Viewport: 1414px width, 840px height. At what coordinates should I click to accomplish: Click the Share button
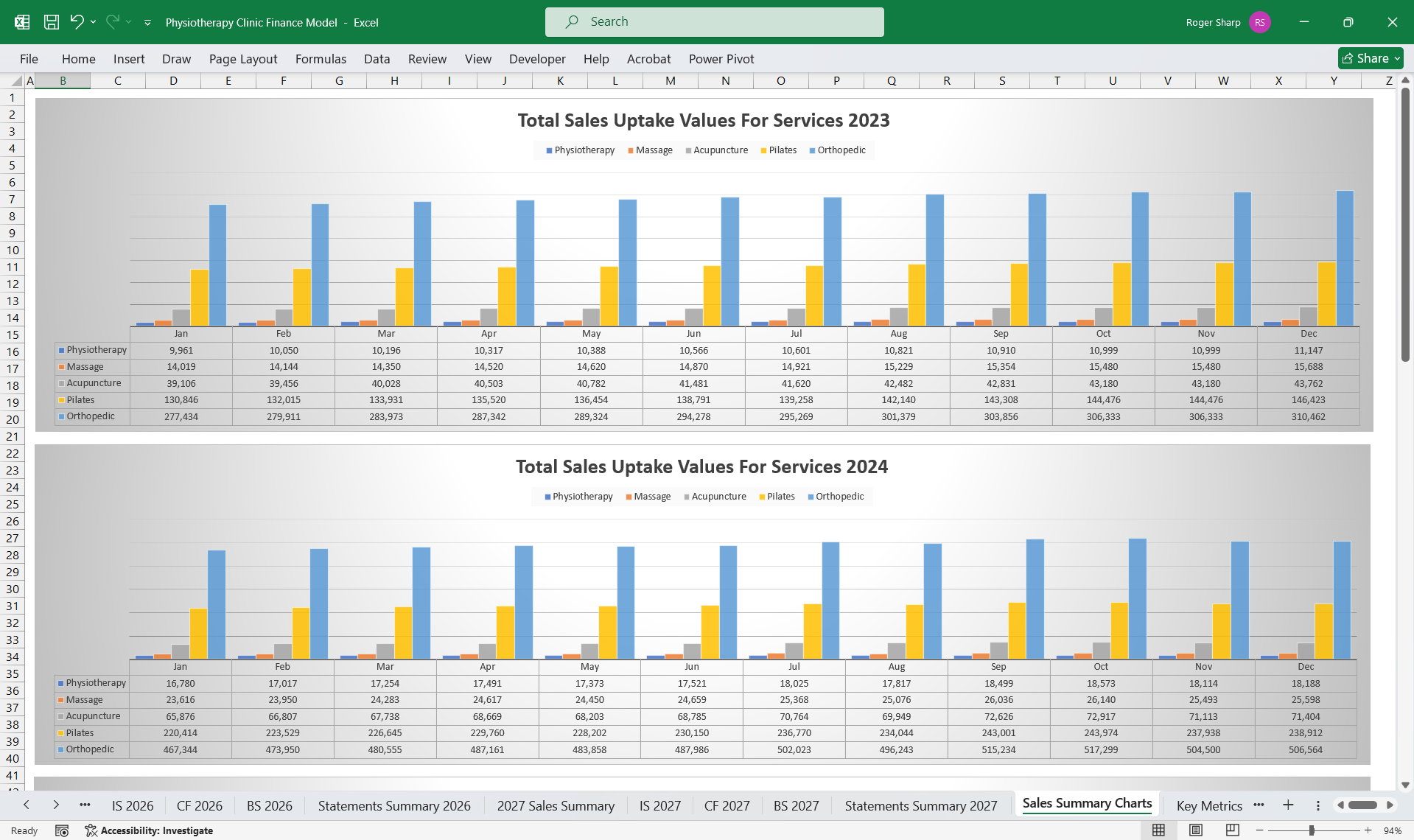(1371, 58)
